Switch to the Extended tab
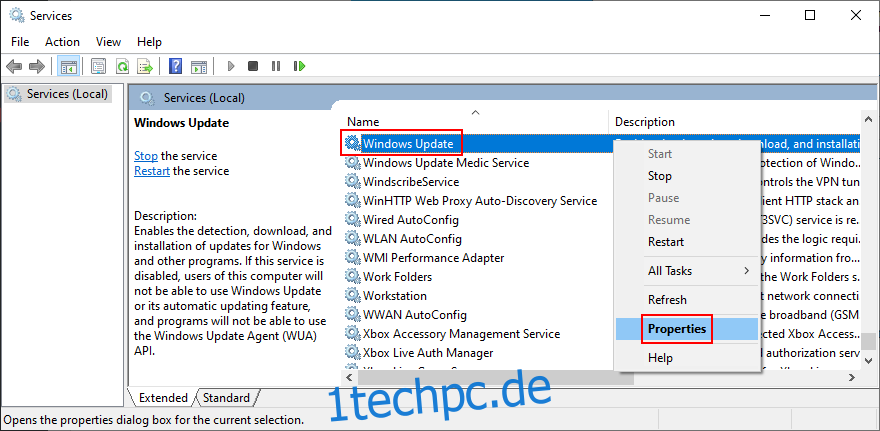The width and height of the screenshot is (880, 431). coord(163,398)
